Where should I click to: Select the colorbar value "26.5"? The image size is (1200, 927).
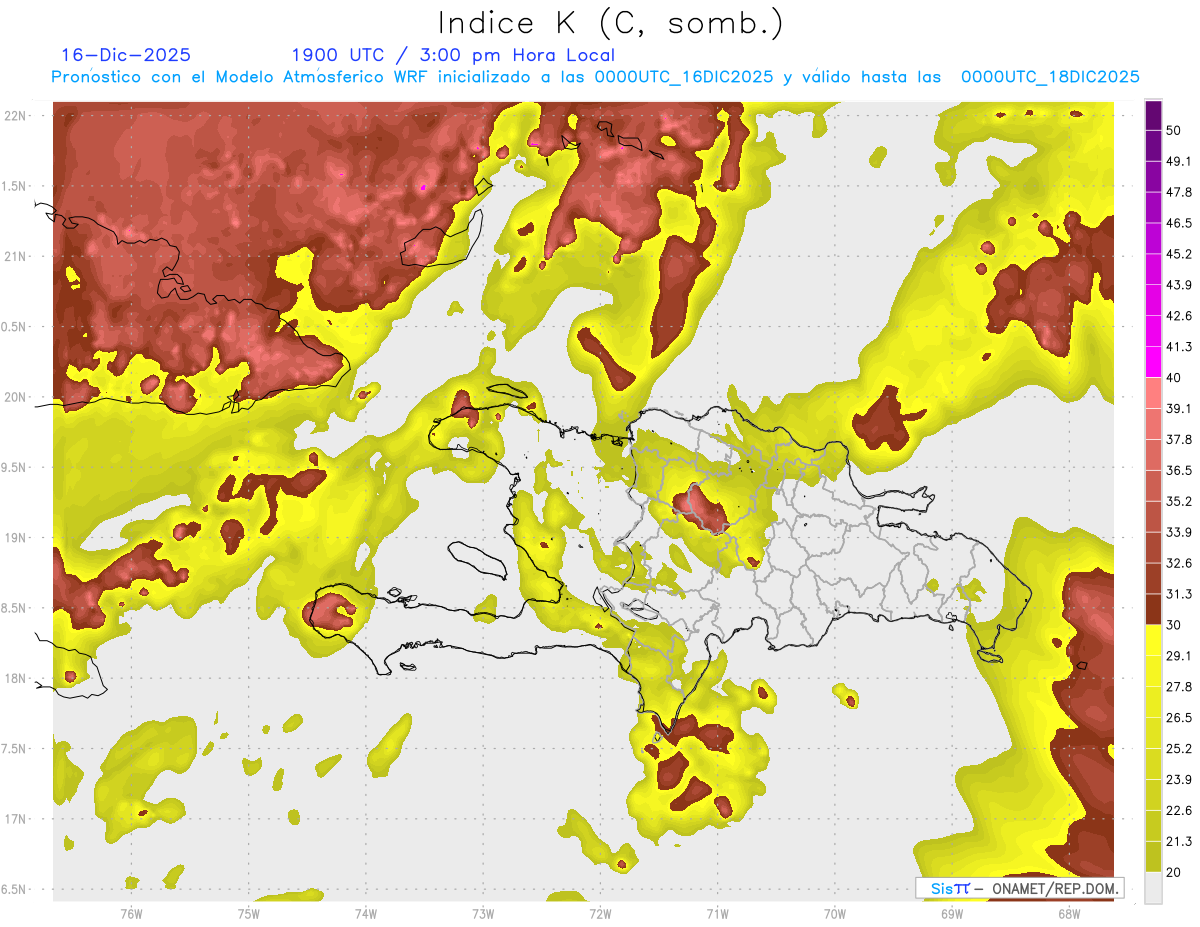coord(1178,717)
